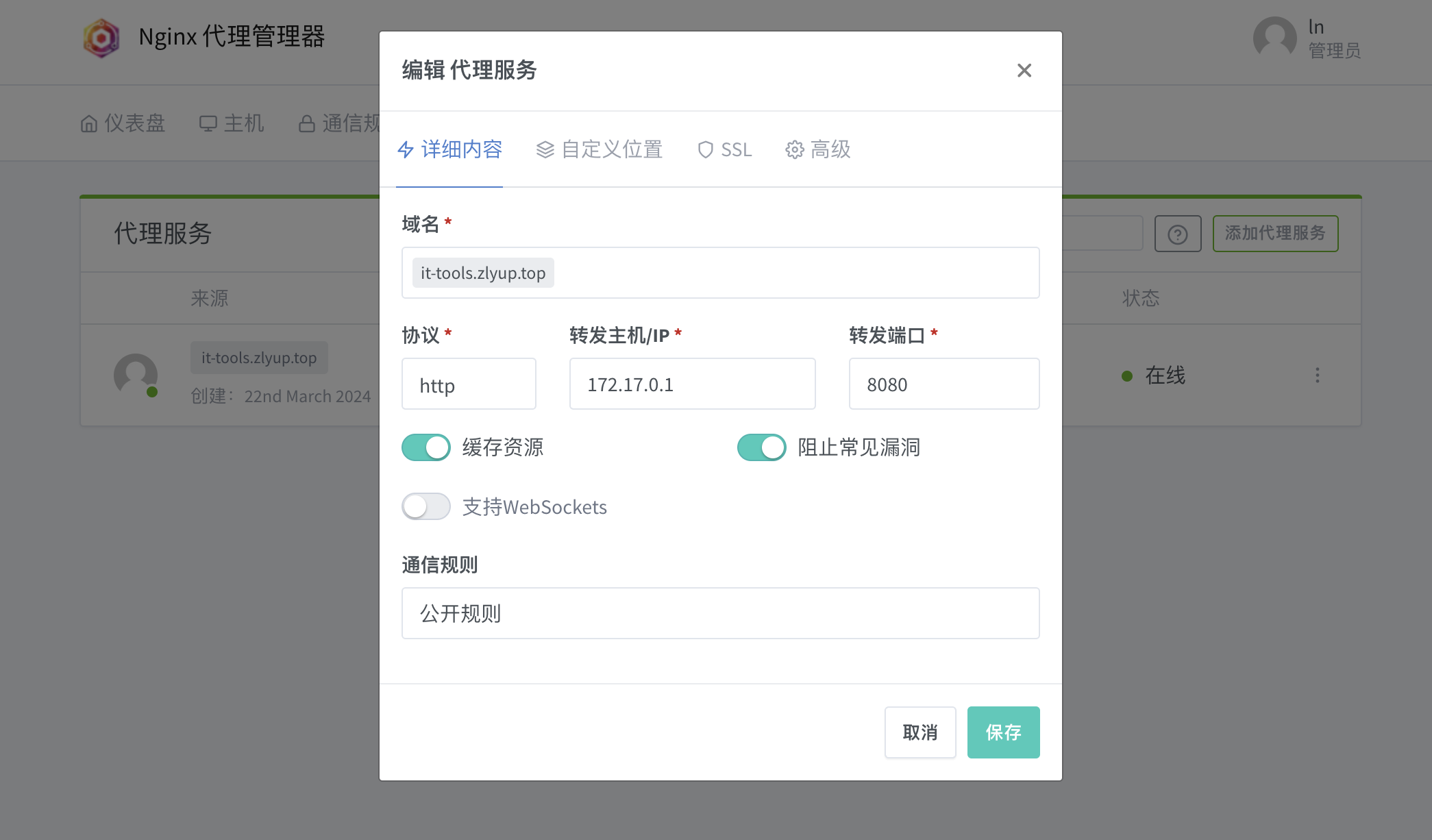Switch to the 详细内容 tab
The width and height of the screenshot is (1432, 840).
(x=449, y=149)
